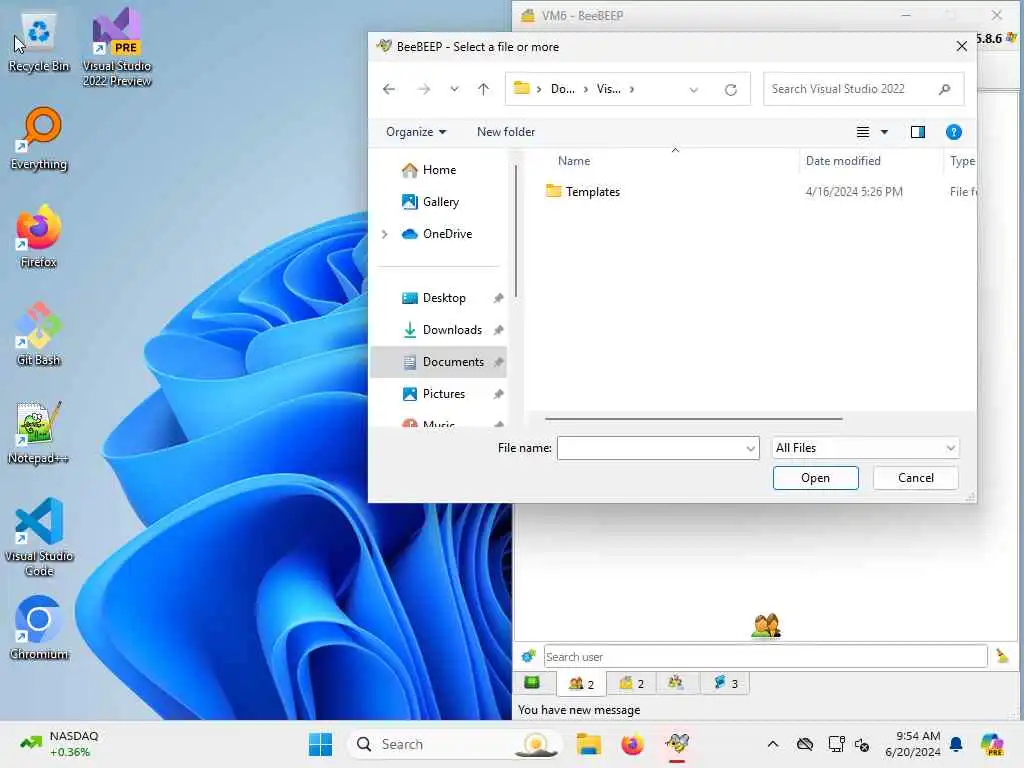
Task: Open view options dropdown arrow
Action: (884, 132)
